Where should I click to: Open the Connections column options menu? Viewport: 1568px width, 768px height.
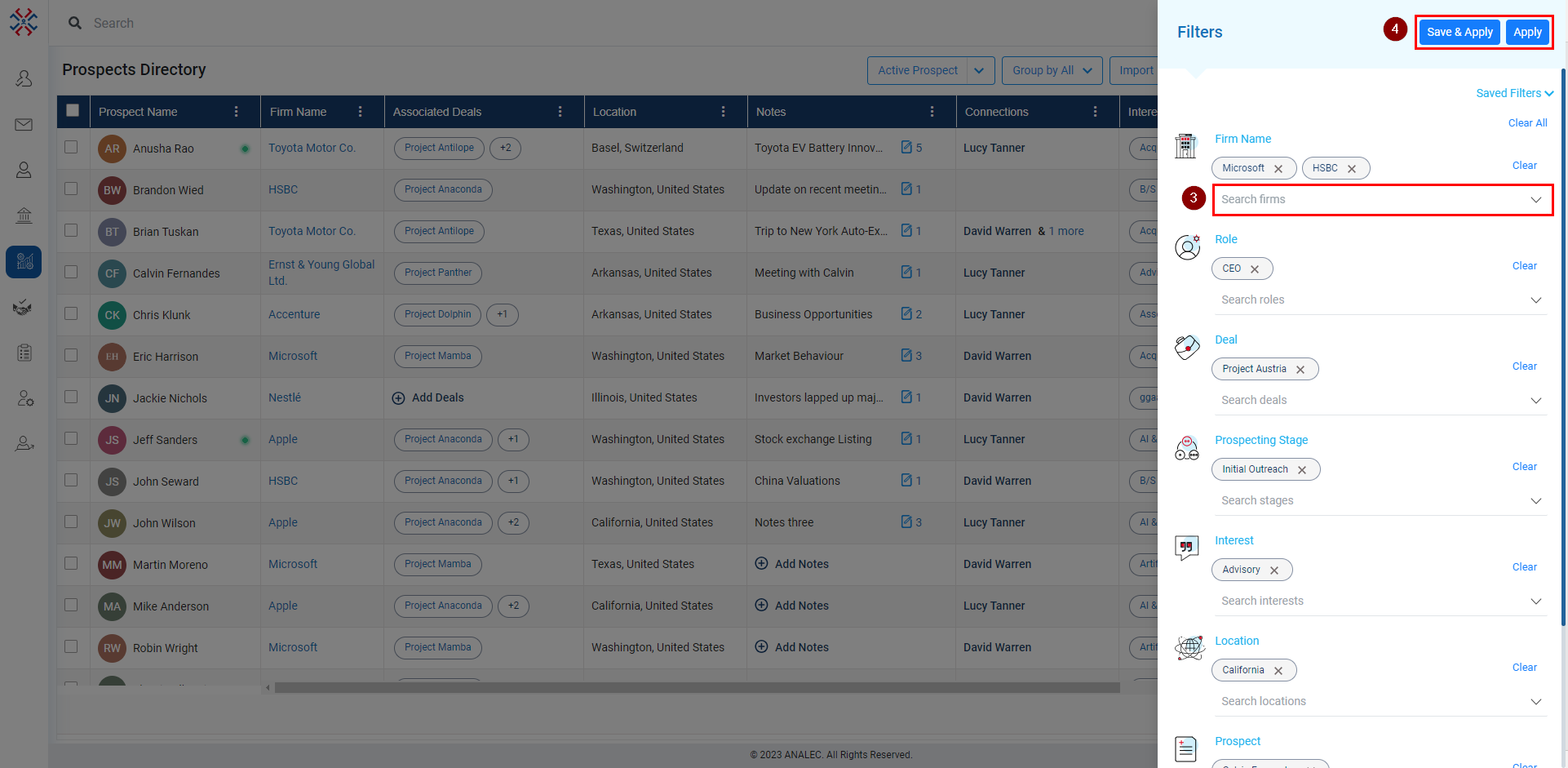click(x=1096, y=112)
